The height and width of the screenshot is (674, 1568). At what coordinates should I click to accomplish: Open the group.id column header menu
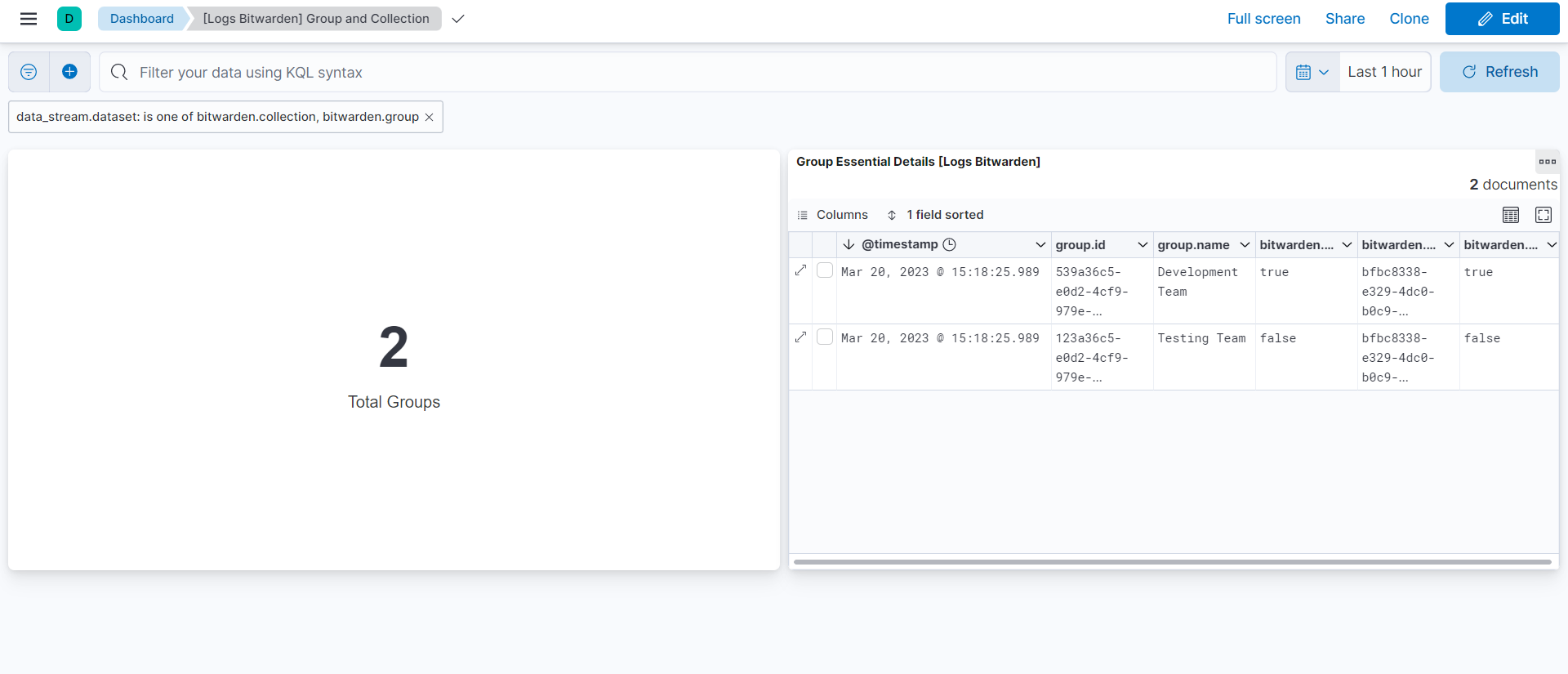1143,245
